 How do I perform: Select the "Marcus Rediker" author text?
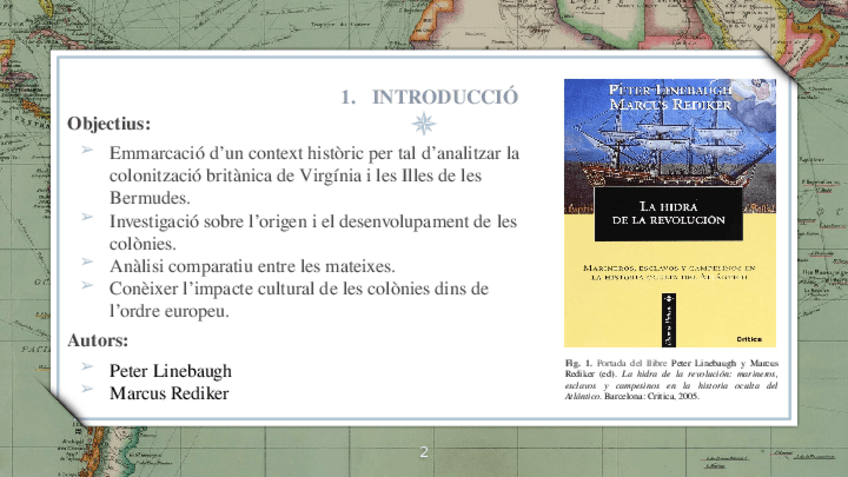coord(169,393)
